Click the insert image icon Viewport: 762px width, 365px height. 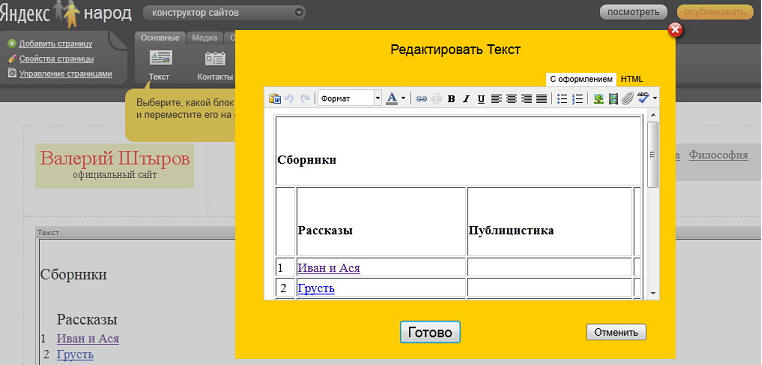tap(599, 99)
